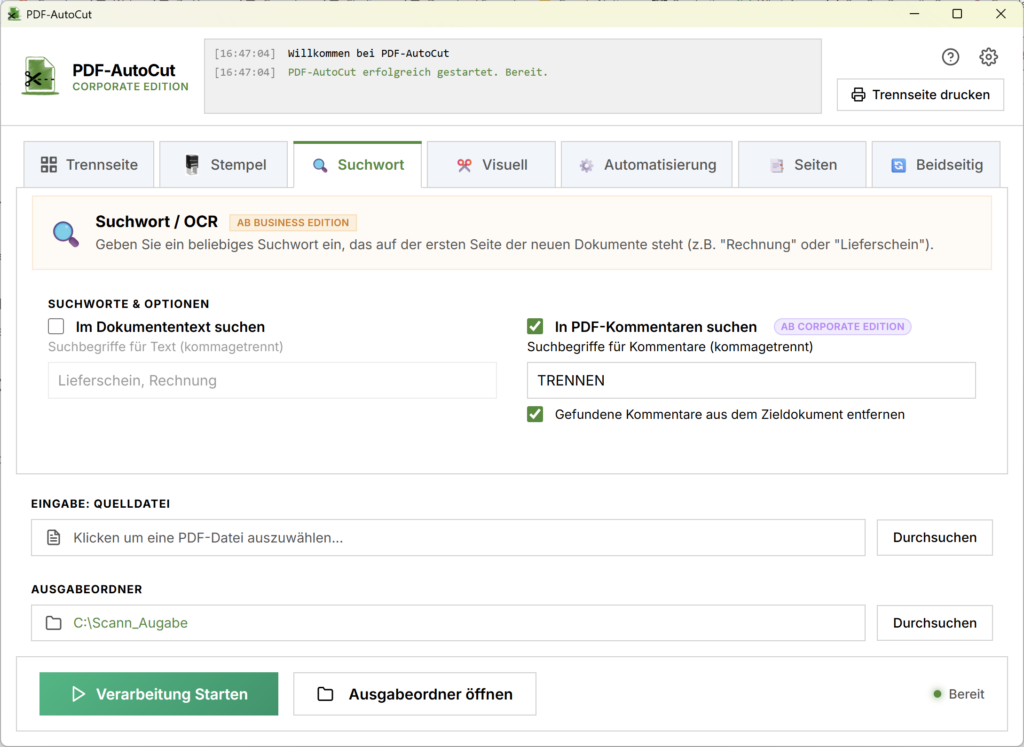
Task: Click the large magnifier icon beside Suchwort / OCR
Action: click(65, 234)
